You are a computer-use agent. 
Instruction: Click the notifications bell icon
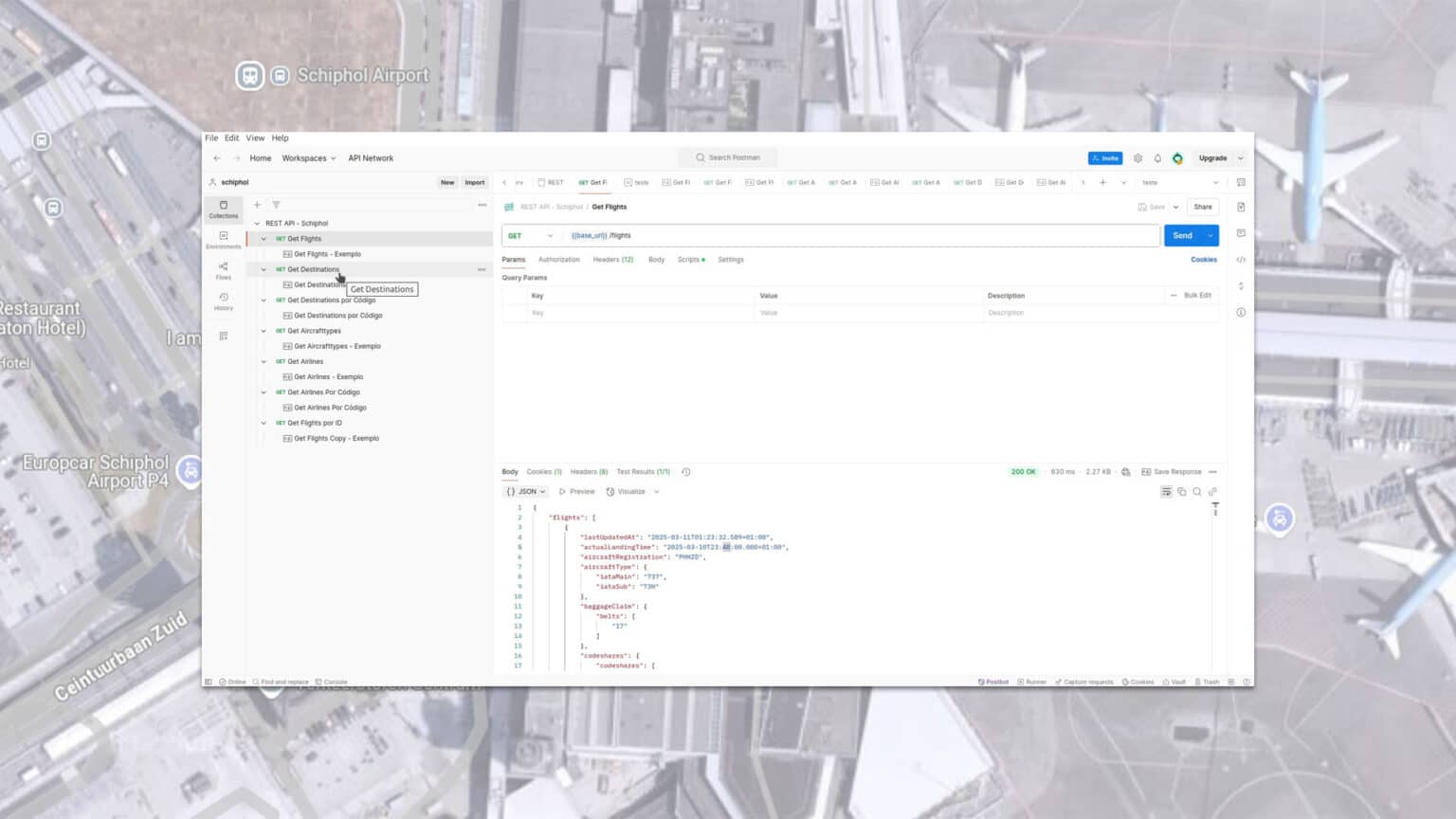pos(1157,158)
